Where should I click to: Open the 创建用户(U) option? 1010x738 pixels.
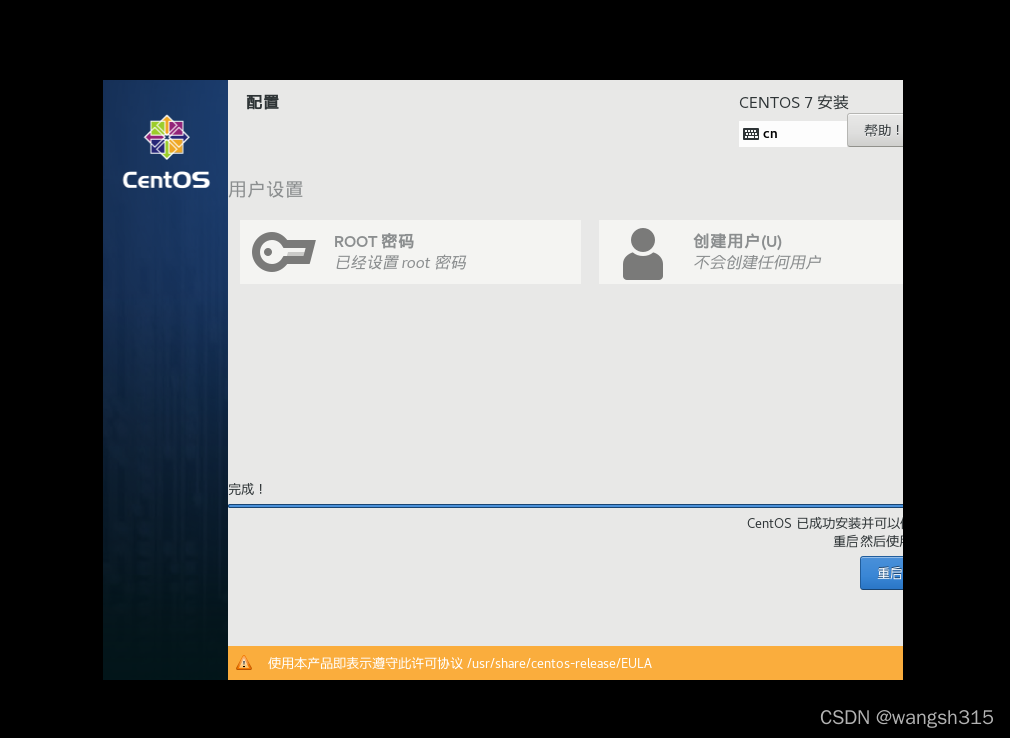750,252
